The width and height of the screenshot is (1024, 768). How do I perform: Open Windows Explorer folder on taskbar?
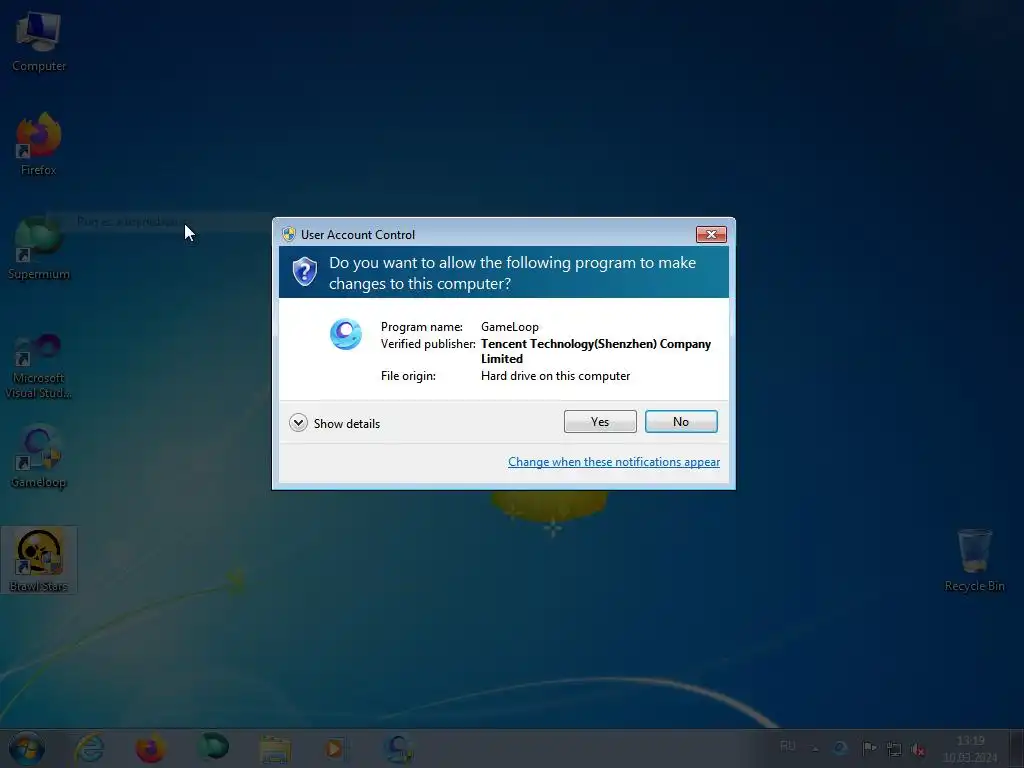pyautogui.click(x=275, y=748)
